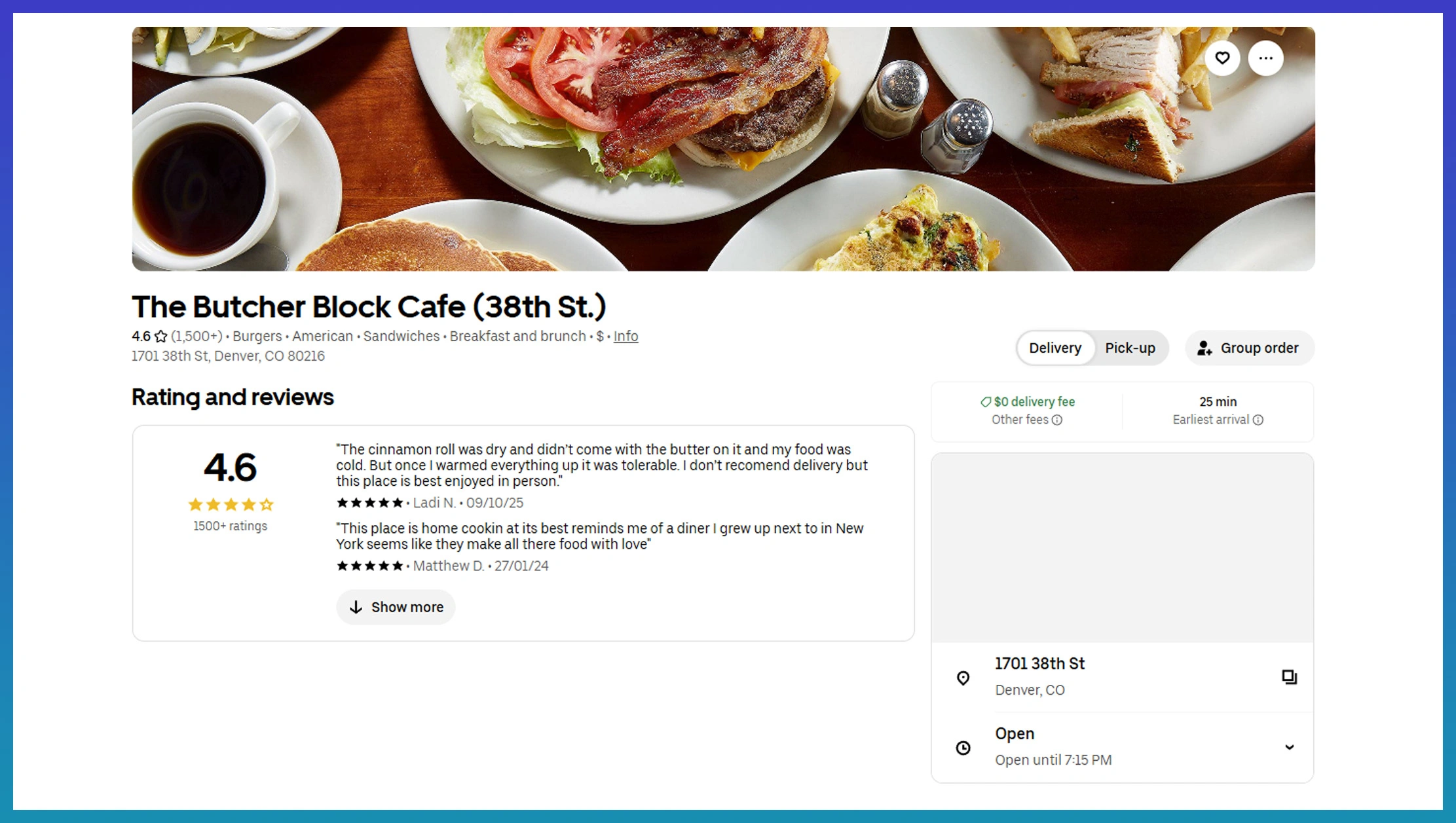Screen dimensions: 1456x823
Task: Click the restaurant cover photo
Action: click(x=723, y=149)
